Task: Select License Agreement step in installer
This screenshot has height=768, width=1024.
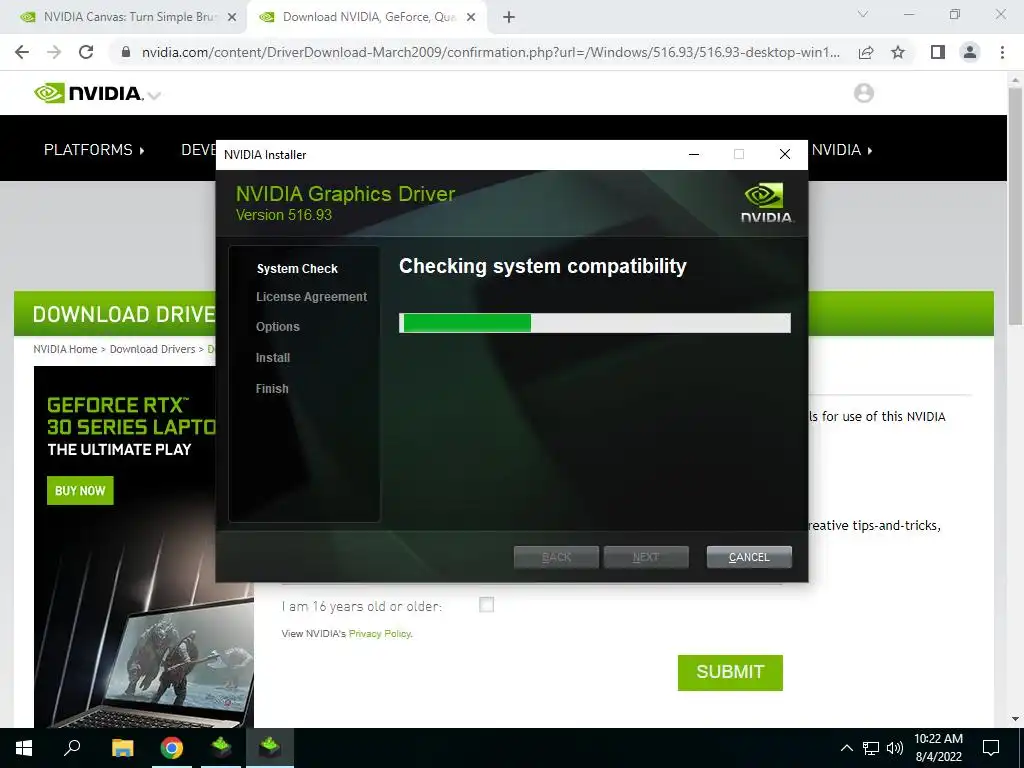Action: [x=312, y=296]
